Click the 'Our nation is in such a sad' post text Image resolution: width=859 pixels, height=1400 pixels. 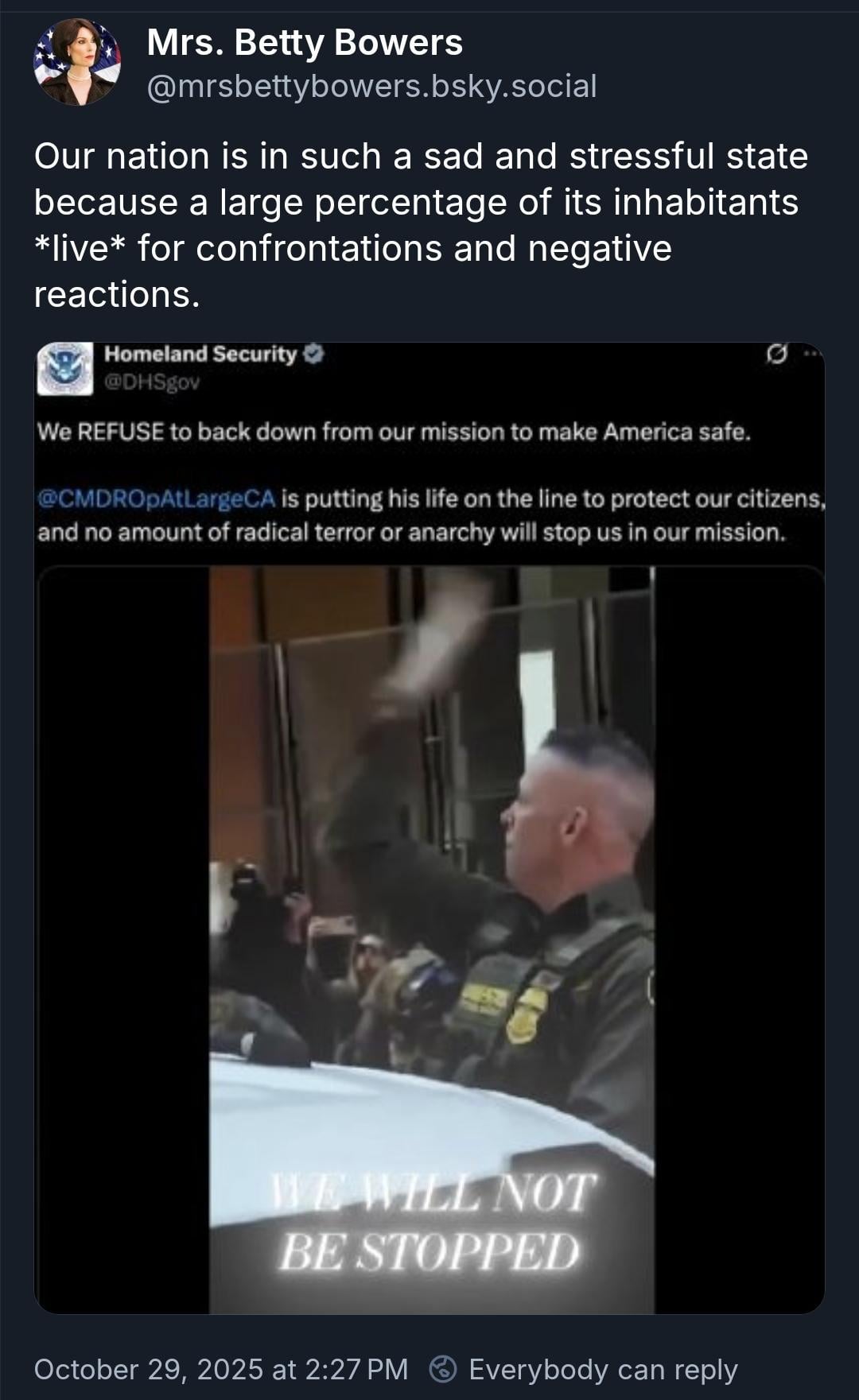(x=422, y=225)
